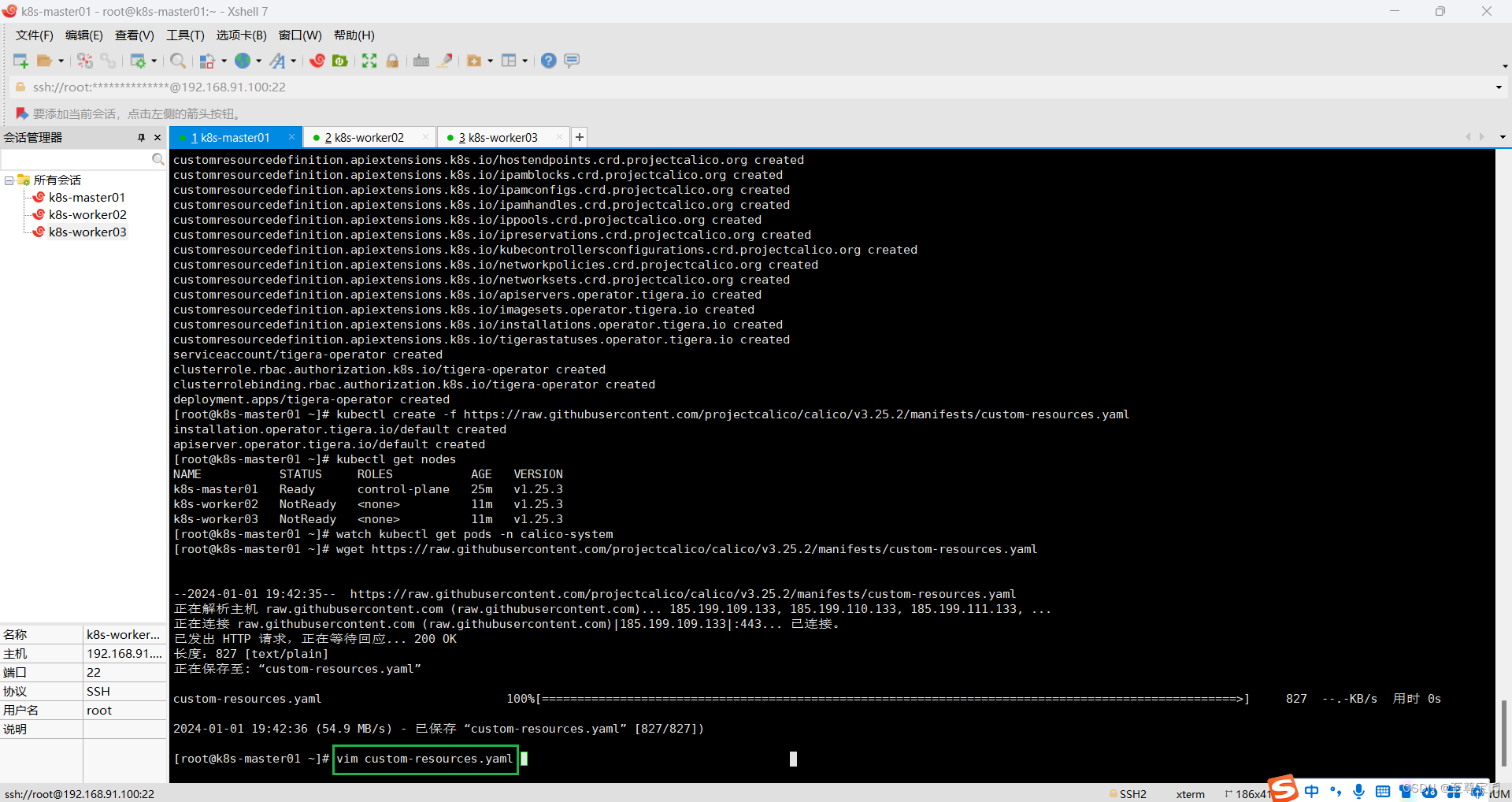Click the add current session flag arrow
Viewport: 1512px width, 802px height.
point(22,113)
